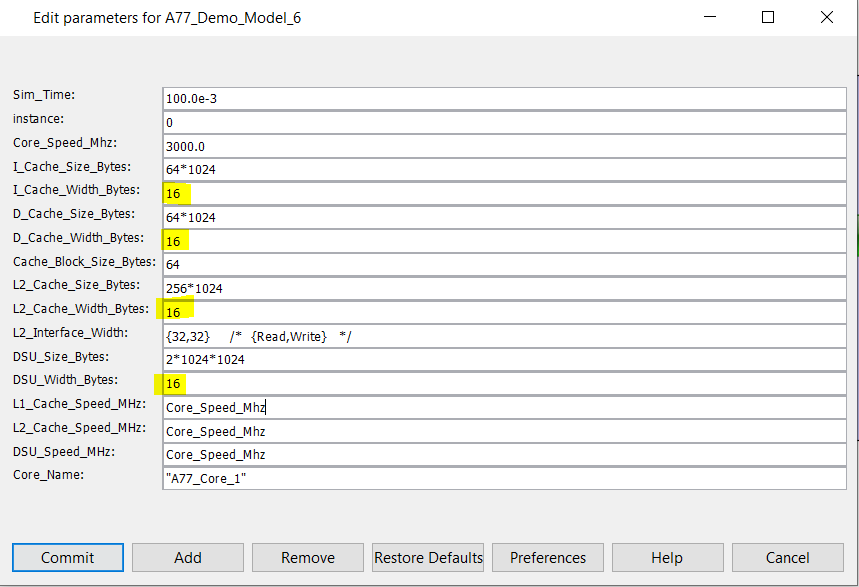859x587 pixels.
Task: Click the Remove button
Action: [x=308, y=557]
